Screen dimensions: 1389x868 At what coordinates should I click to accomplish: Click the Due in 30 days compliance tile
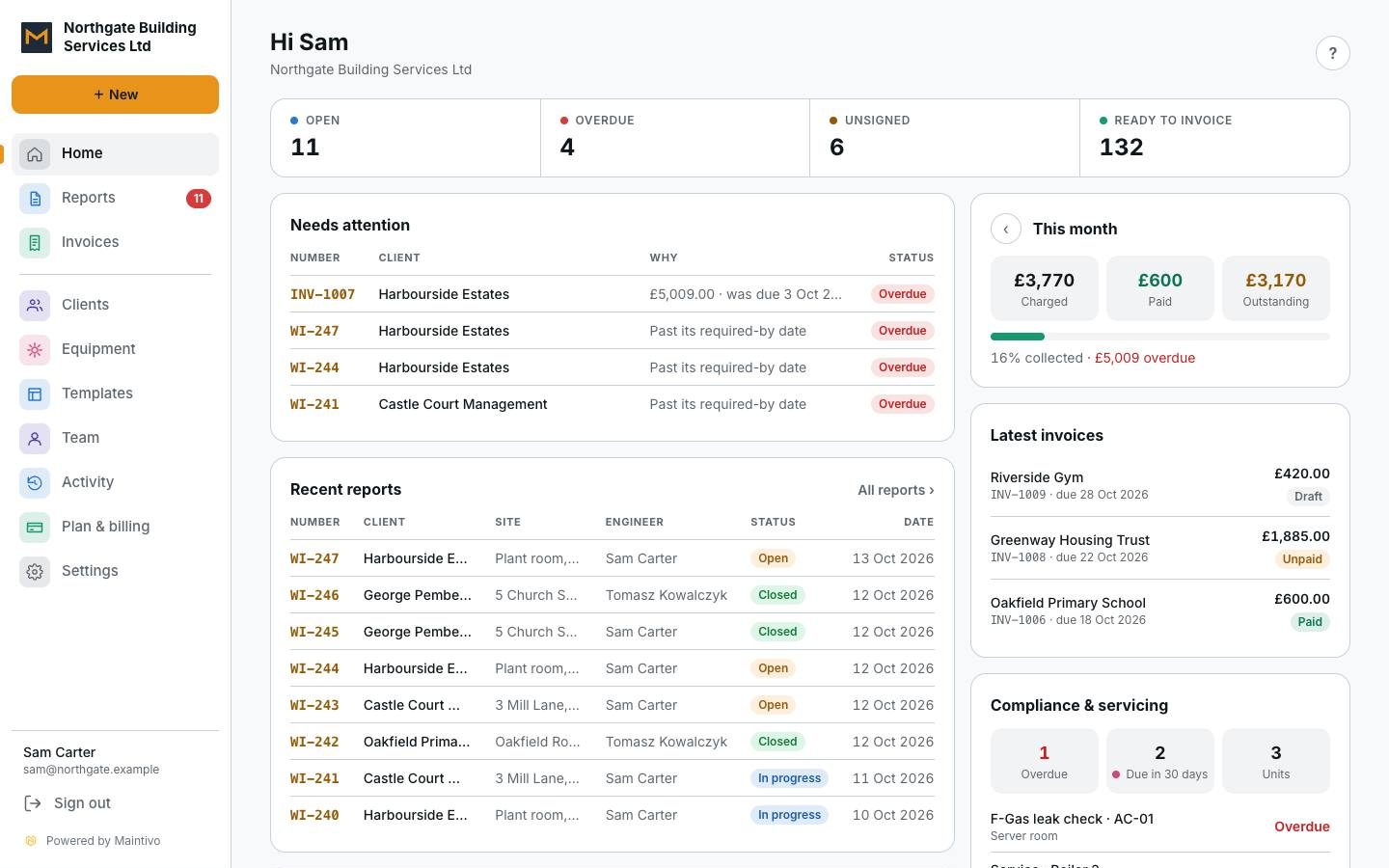pyautogui.click(x=1159, y=761)
